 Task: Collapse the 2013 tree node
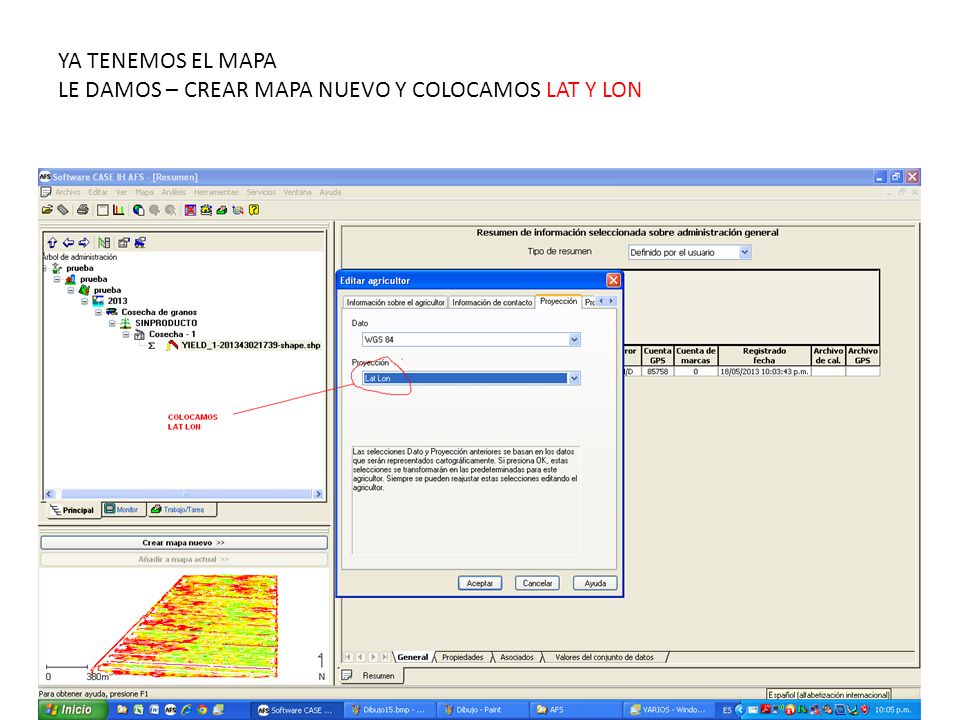[x=84, y=301]
